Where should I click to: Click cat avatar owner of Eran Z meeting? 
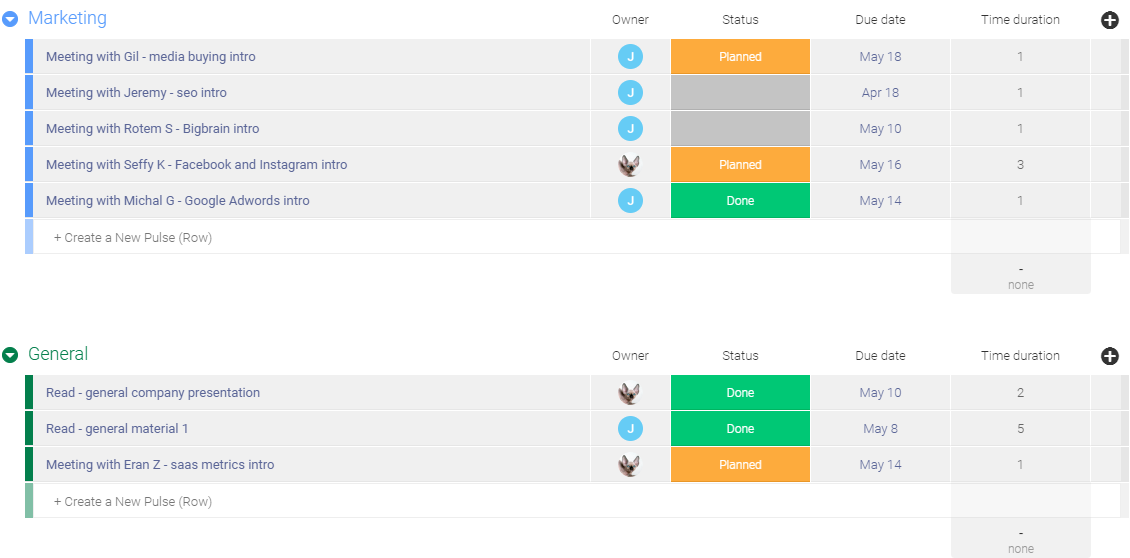[630, 465]
